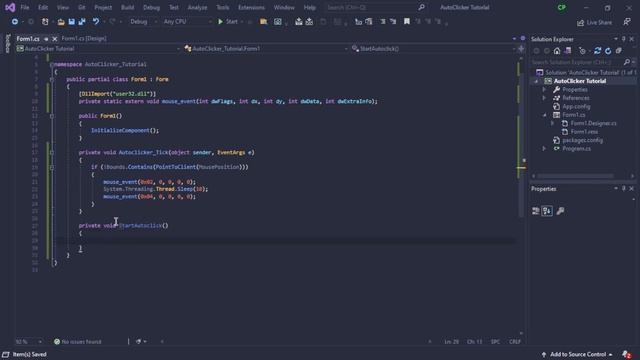The width and height of the screenshot is (640, 360).
Task: Save the file with the floppy icon
Action: (71, 22)
